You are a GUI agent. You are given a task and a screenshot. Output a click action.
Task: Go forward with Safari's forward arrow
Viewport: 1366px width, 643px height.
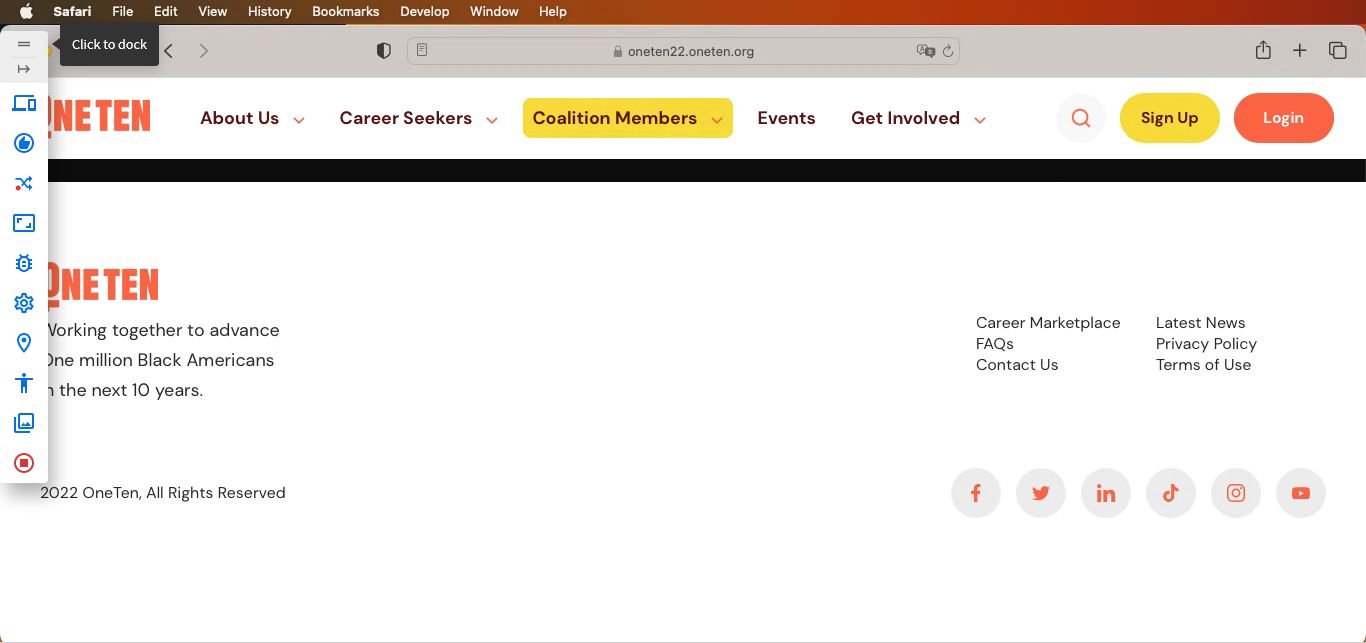[204, 50]
